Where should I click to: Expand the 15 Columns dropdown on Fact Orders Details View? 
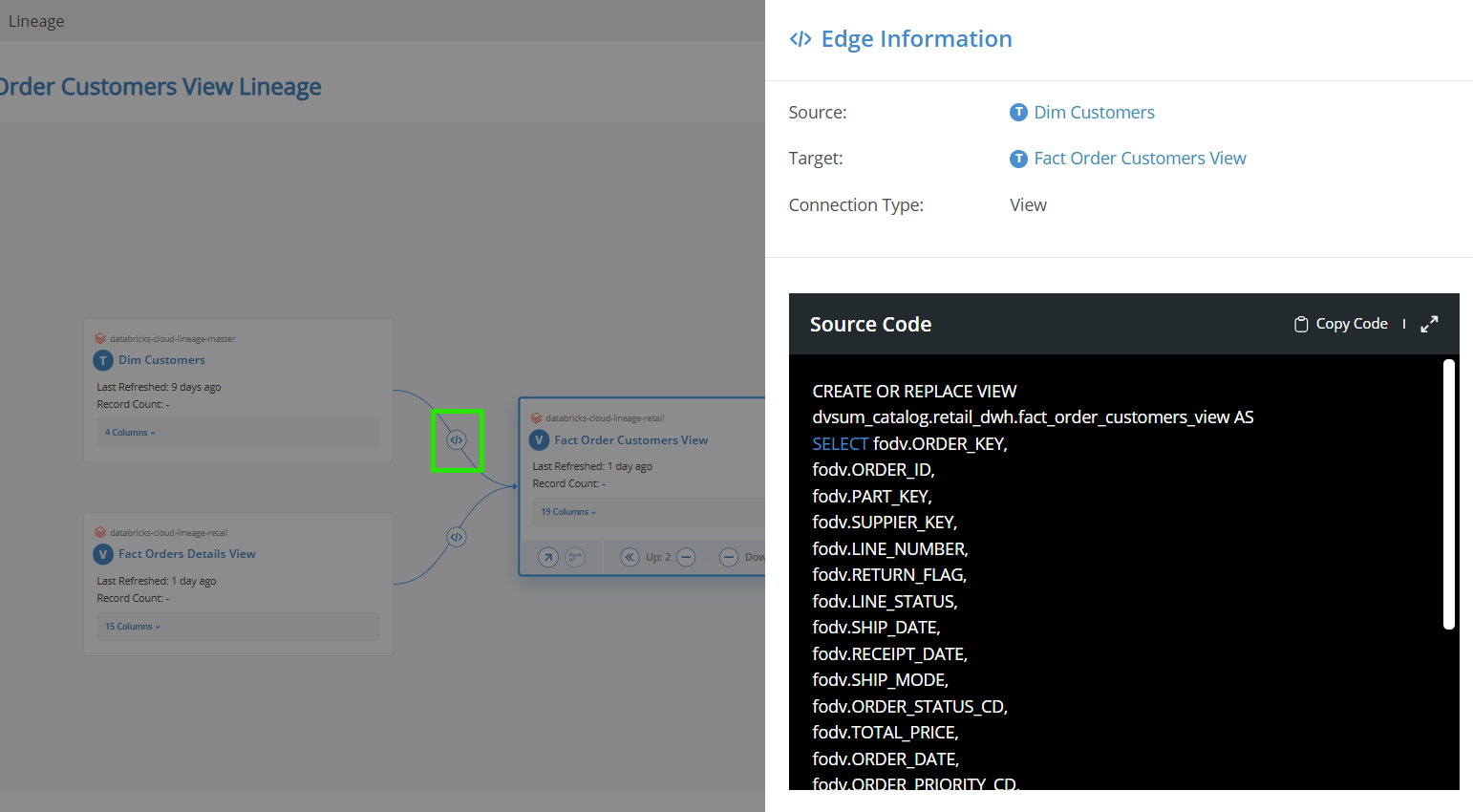click(x=133, y=627)
